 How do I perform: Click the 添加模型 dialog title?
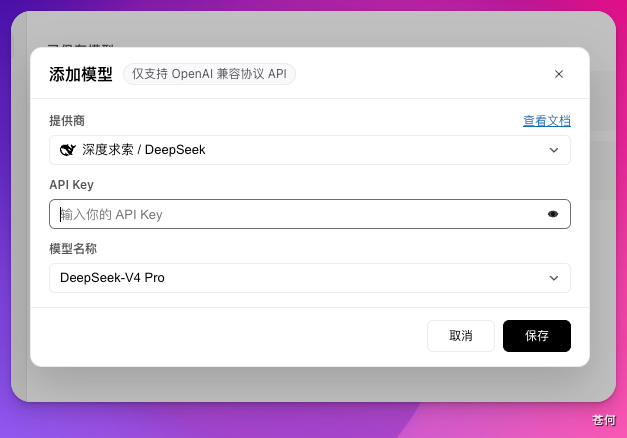[x=81, y=74]
